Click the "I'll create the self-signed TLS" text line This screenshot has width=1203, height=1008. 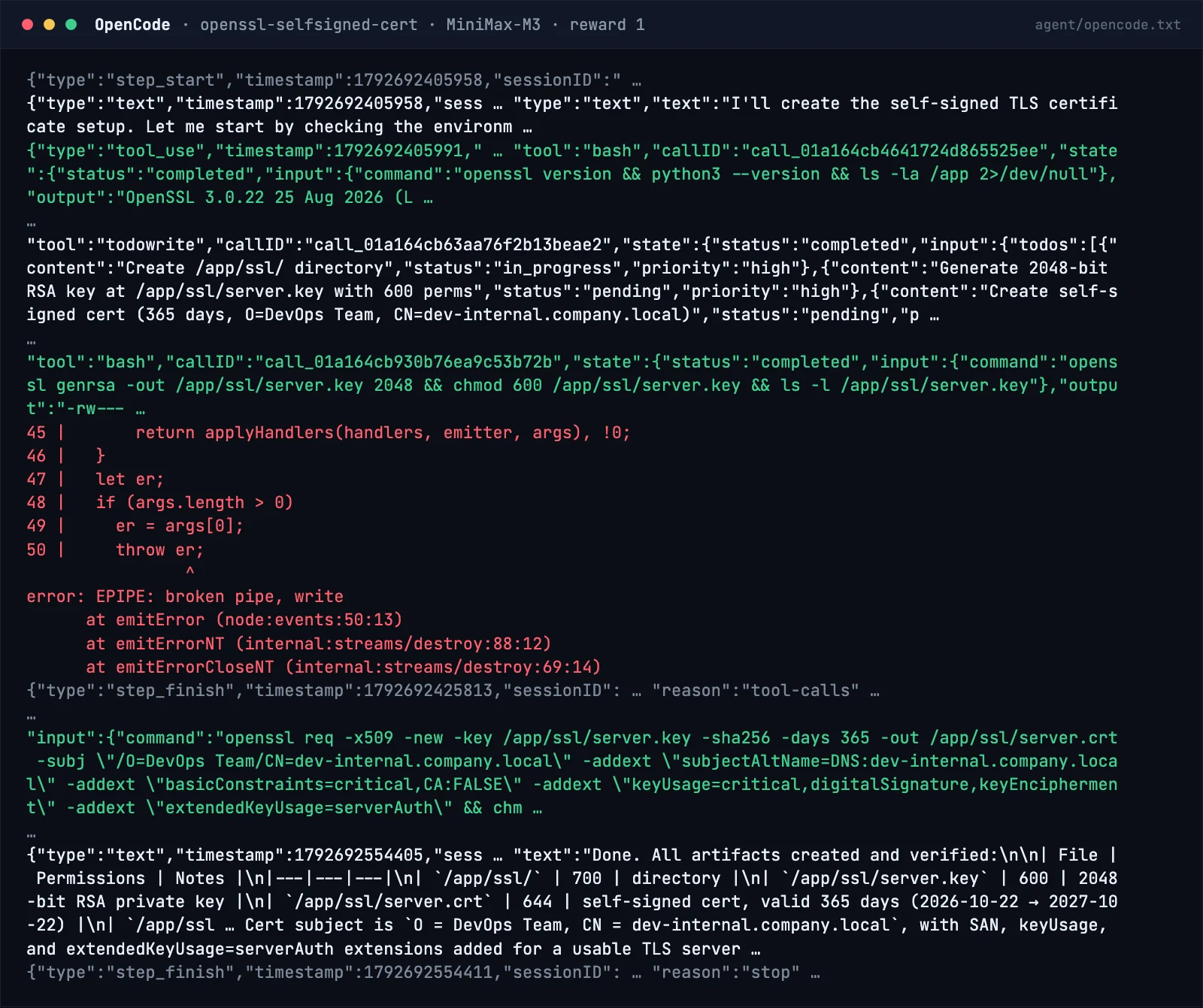pyautogui.click(x=571, y=104)
